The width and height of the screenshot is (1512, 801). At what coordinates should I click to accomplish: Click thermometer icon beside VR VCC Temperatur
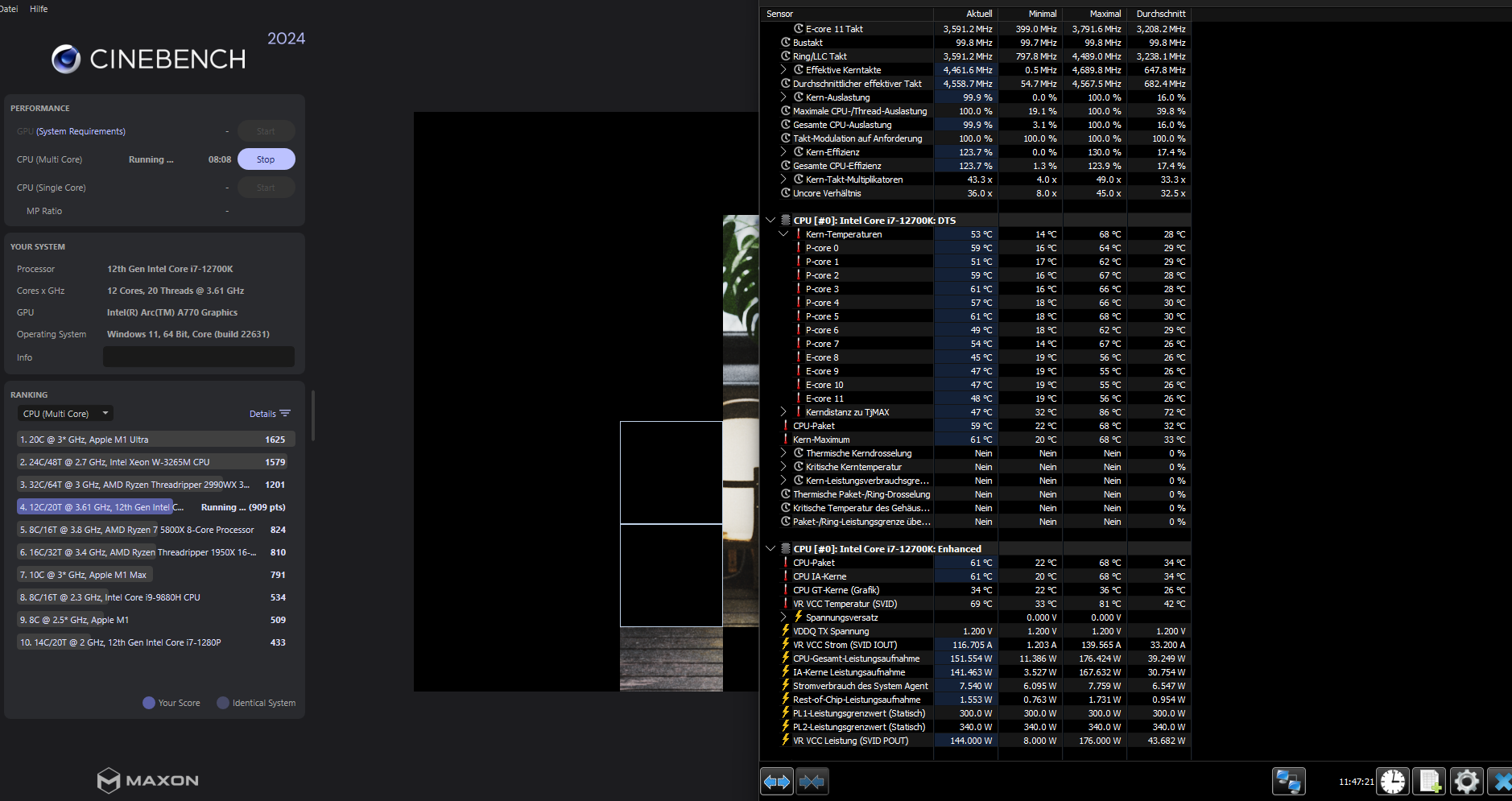click(786, 603)
